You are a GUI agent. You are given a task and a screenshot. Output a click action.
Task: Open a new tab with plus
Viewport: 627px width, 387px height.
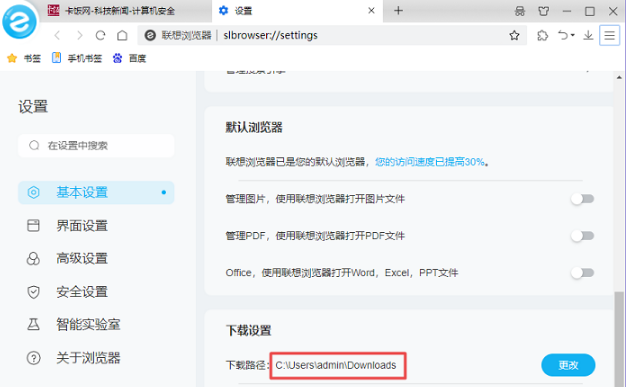pos(398,11)
